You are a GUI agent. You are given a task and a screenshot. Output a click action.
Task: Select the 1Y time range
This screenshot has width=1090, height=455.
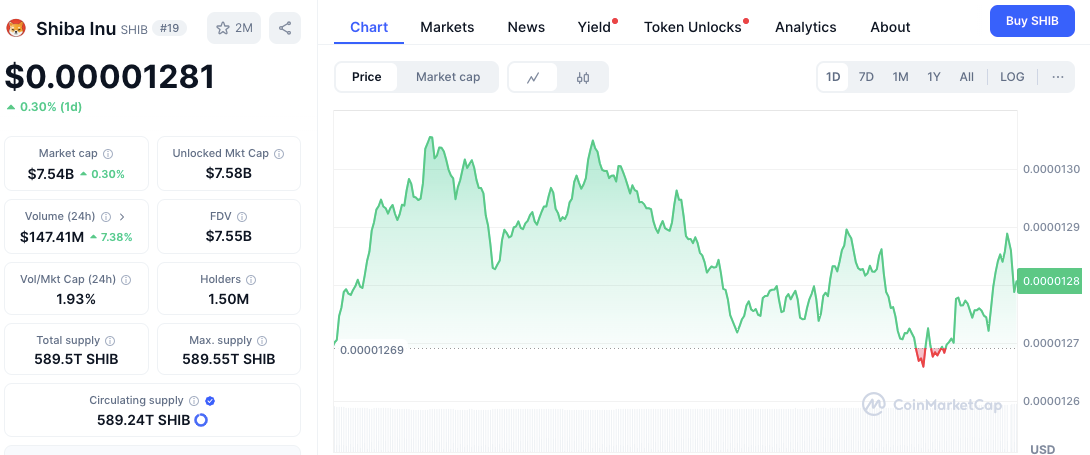934,77
